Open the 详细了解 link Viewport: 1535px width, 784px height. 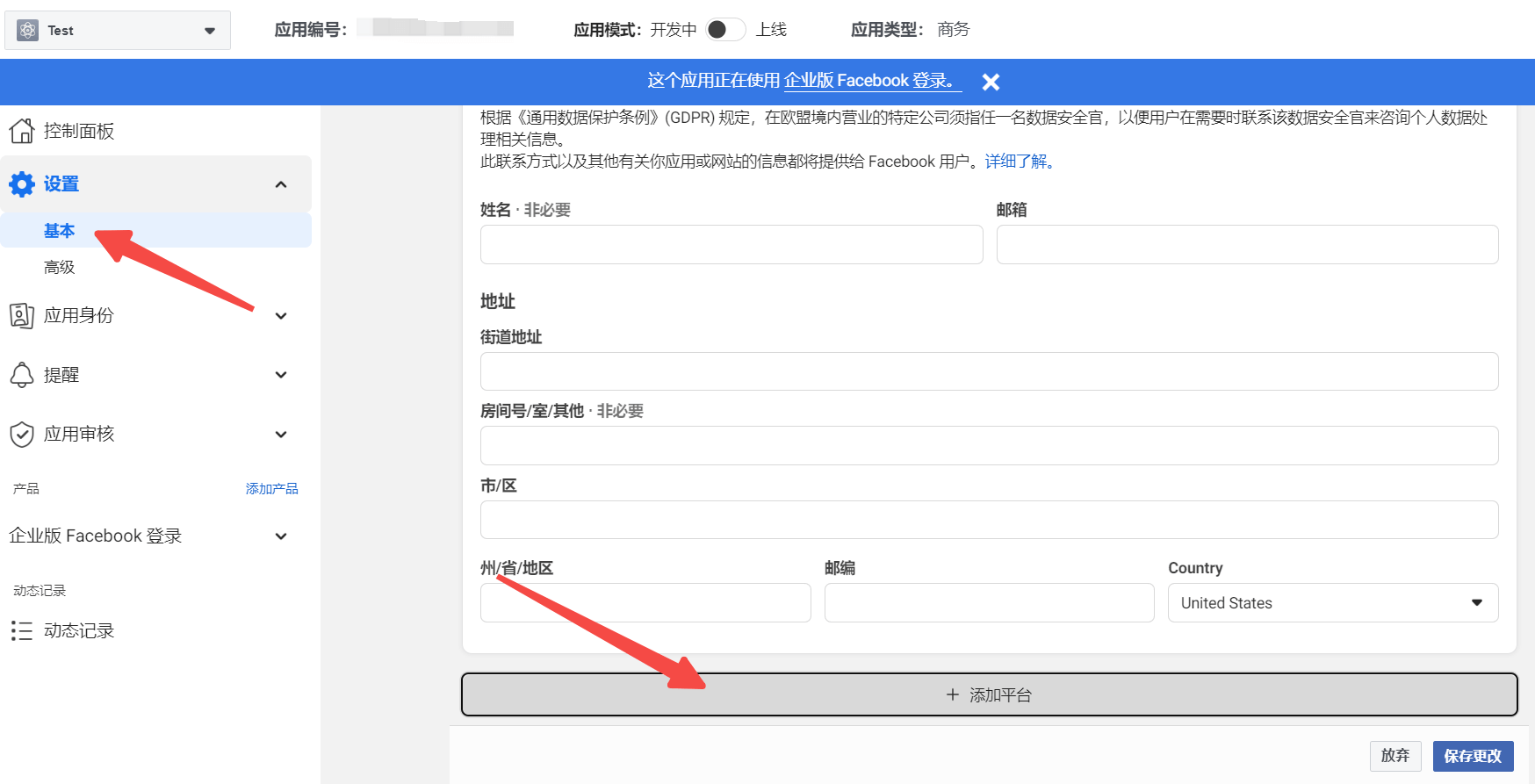coord(1019,162)
